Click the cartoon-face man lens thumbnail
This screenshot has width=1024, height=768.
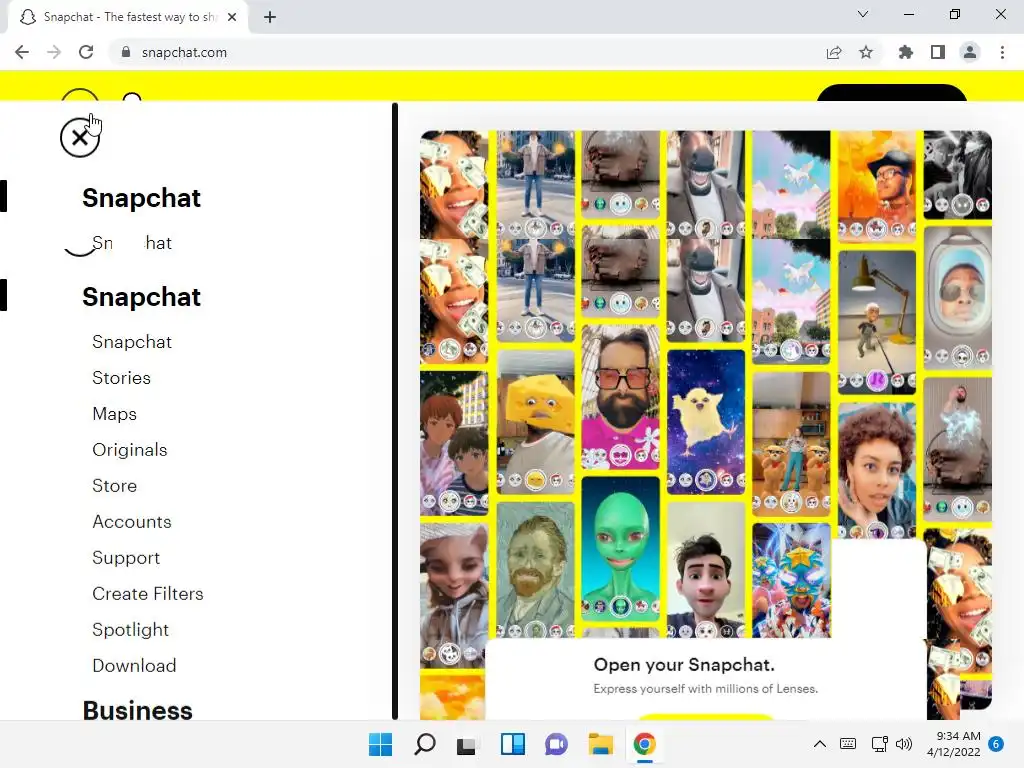706,570
